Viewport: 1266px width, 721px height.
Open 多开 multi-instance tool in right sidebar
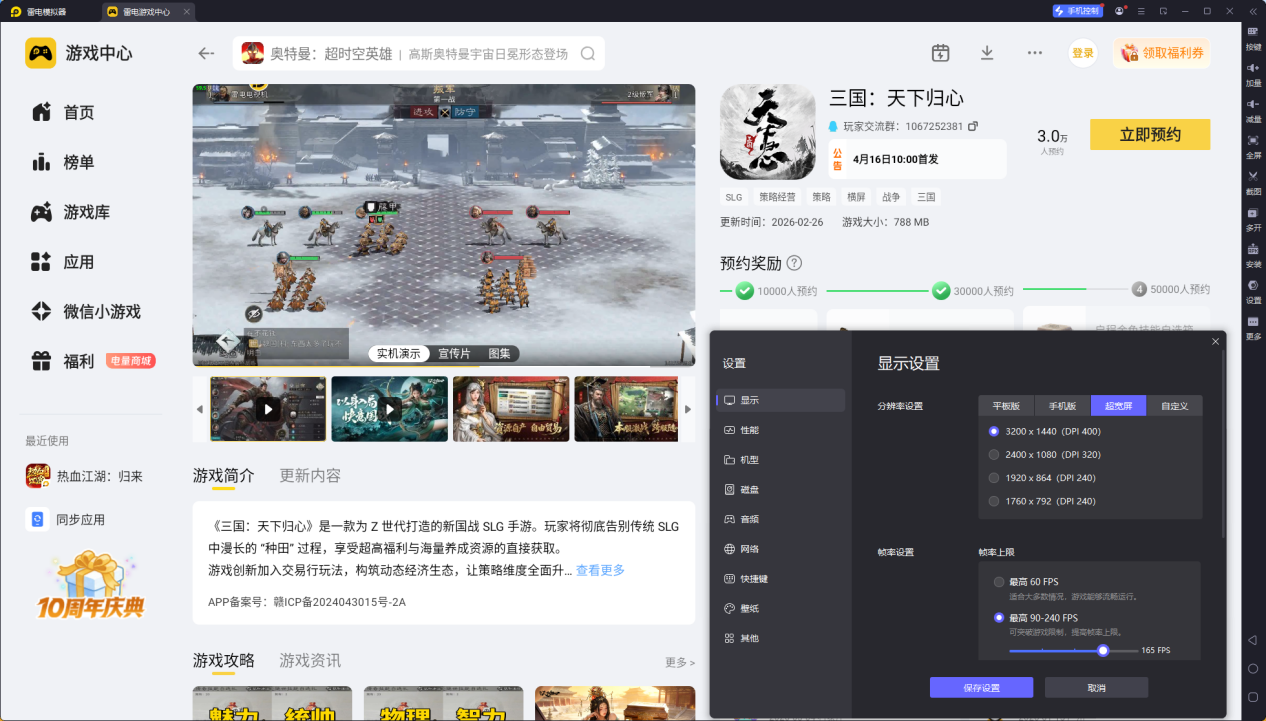(1253, 214)
